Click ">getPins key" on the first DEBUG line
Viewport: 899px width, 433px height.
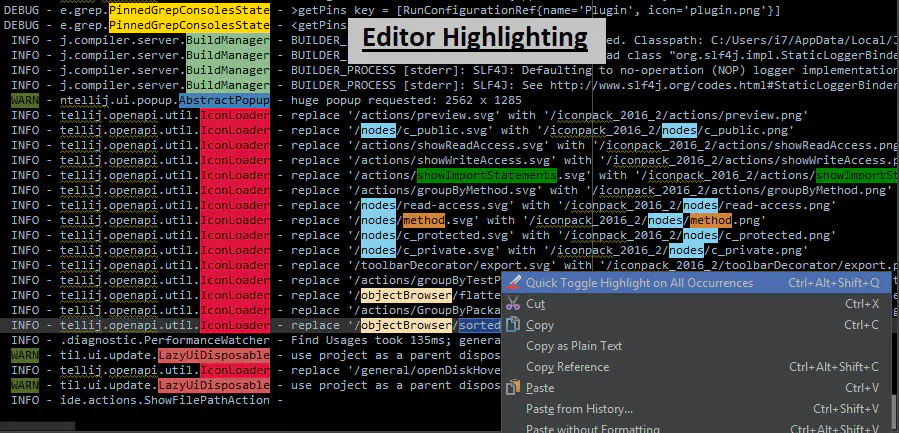pyautogui.click(x=333, y=10)
